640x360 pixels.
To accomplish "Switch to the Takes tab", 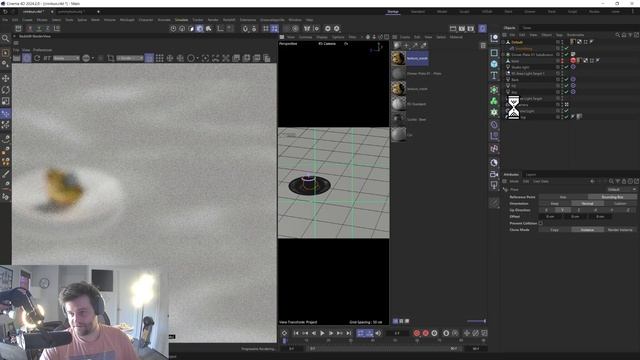I will 527,28.
